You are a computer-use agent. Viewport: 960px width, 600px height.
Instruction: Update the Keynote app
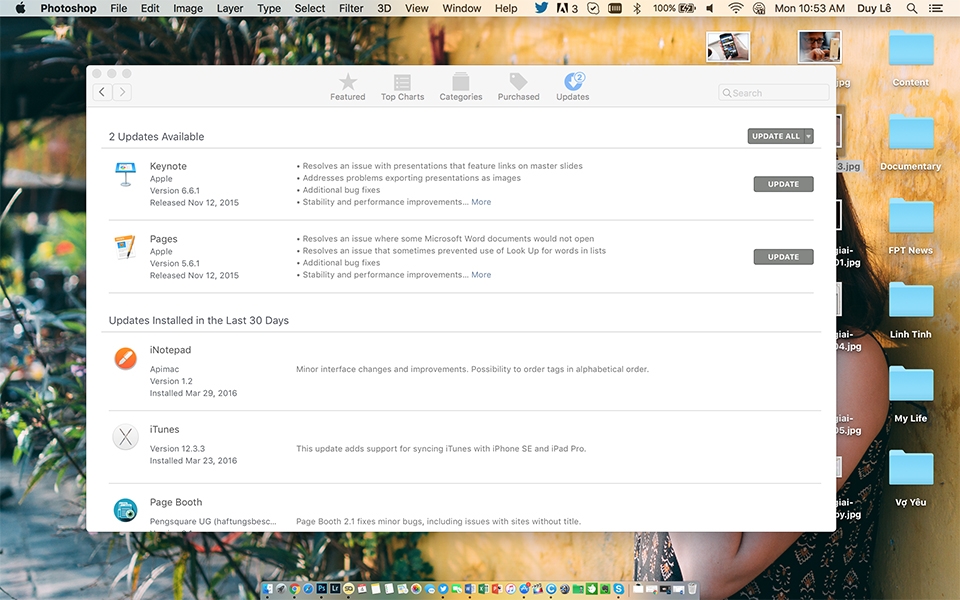(783, 184)
